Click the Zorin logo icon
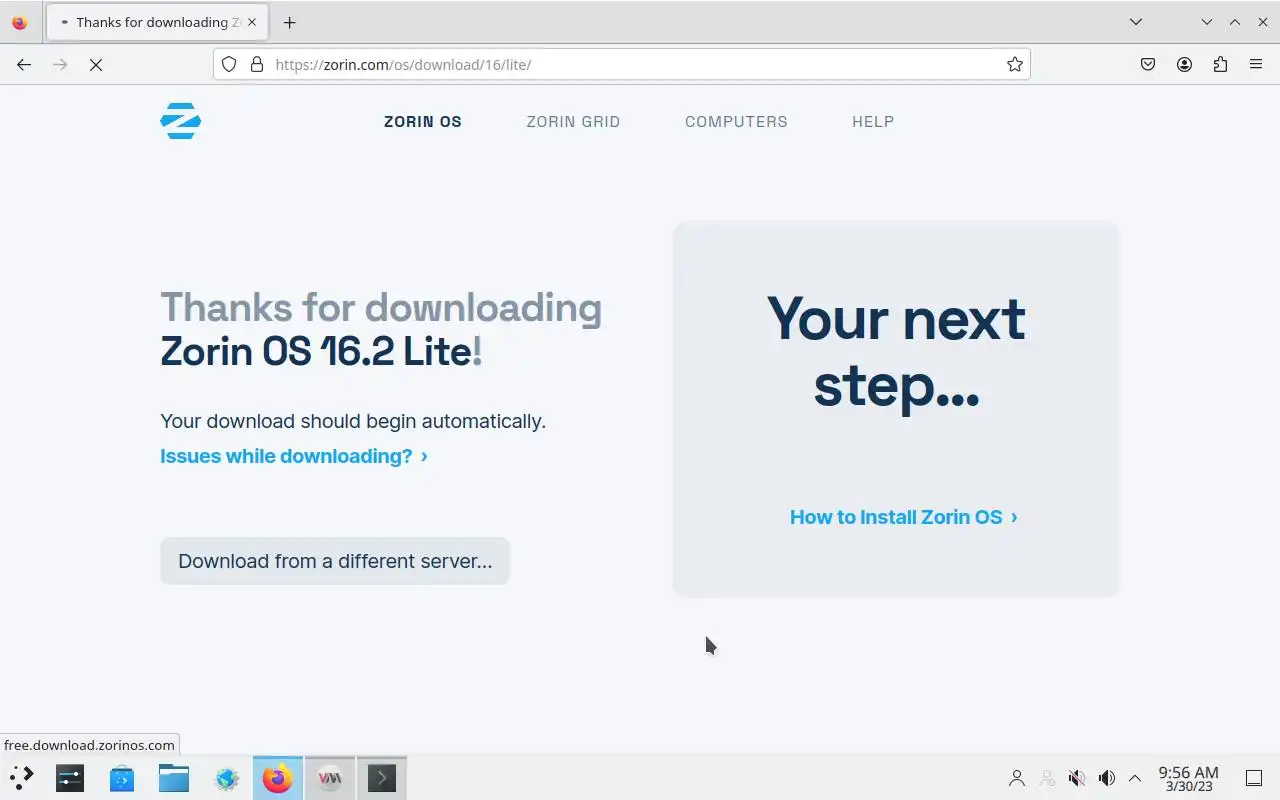1280x800 pixels. click(x=180, y=121)
